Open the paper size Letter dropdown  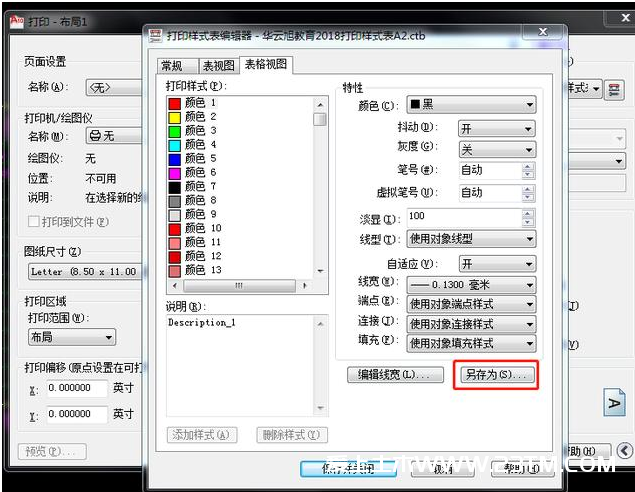click(85, 271)
